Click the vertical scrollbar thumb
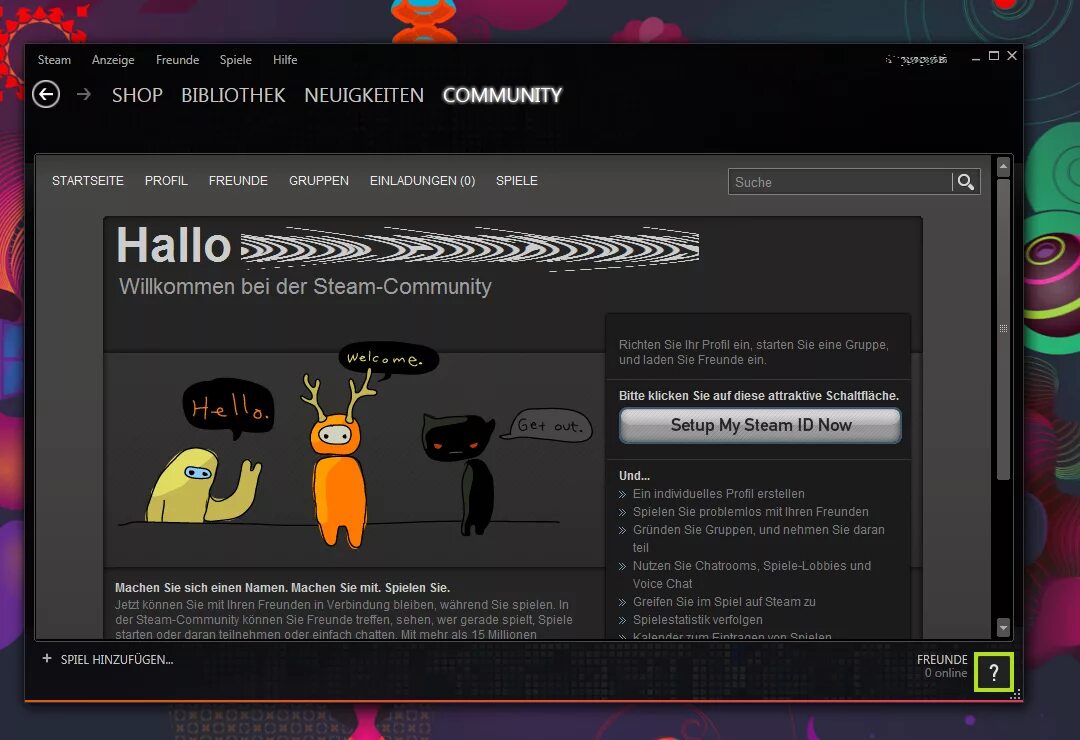Screen dimensions: 1080x740 (x=1004, y=329)
